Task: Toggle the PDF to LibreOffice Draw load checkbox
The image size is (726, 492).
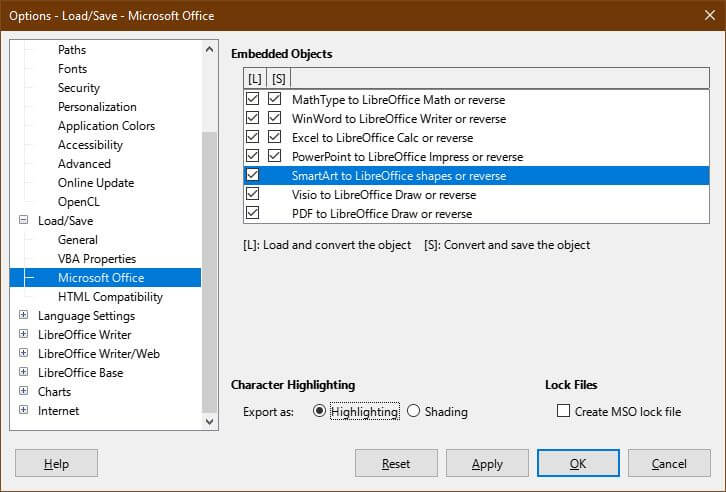Action: point(253,214)
